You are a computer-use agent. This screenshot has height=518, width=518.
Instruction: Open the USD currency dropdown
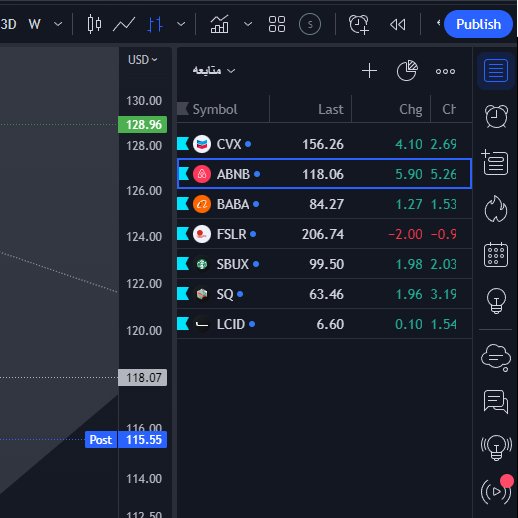(143, 60)
